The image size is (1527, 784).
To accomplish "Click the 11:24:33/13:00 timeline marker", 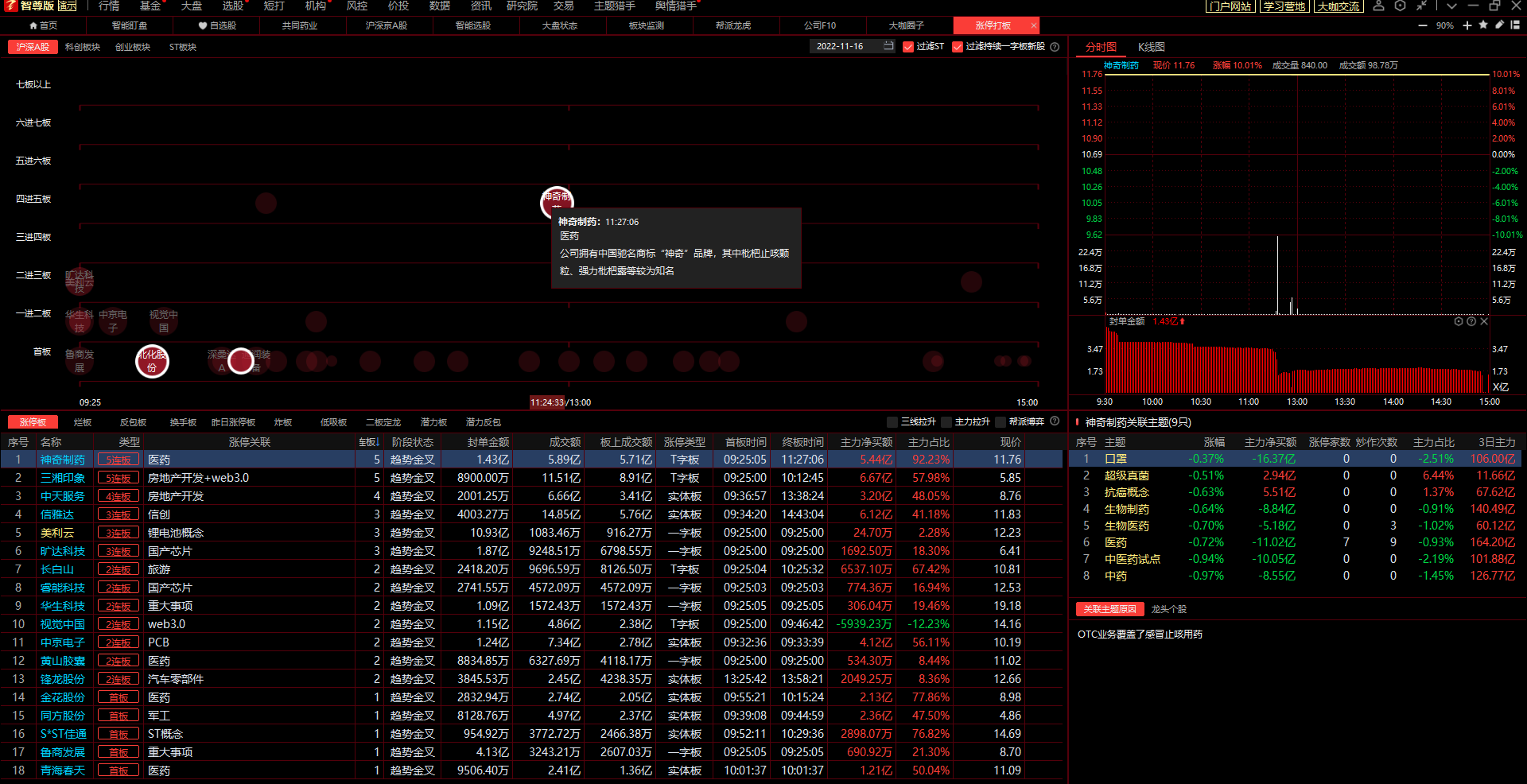I will (561, 402).
